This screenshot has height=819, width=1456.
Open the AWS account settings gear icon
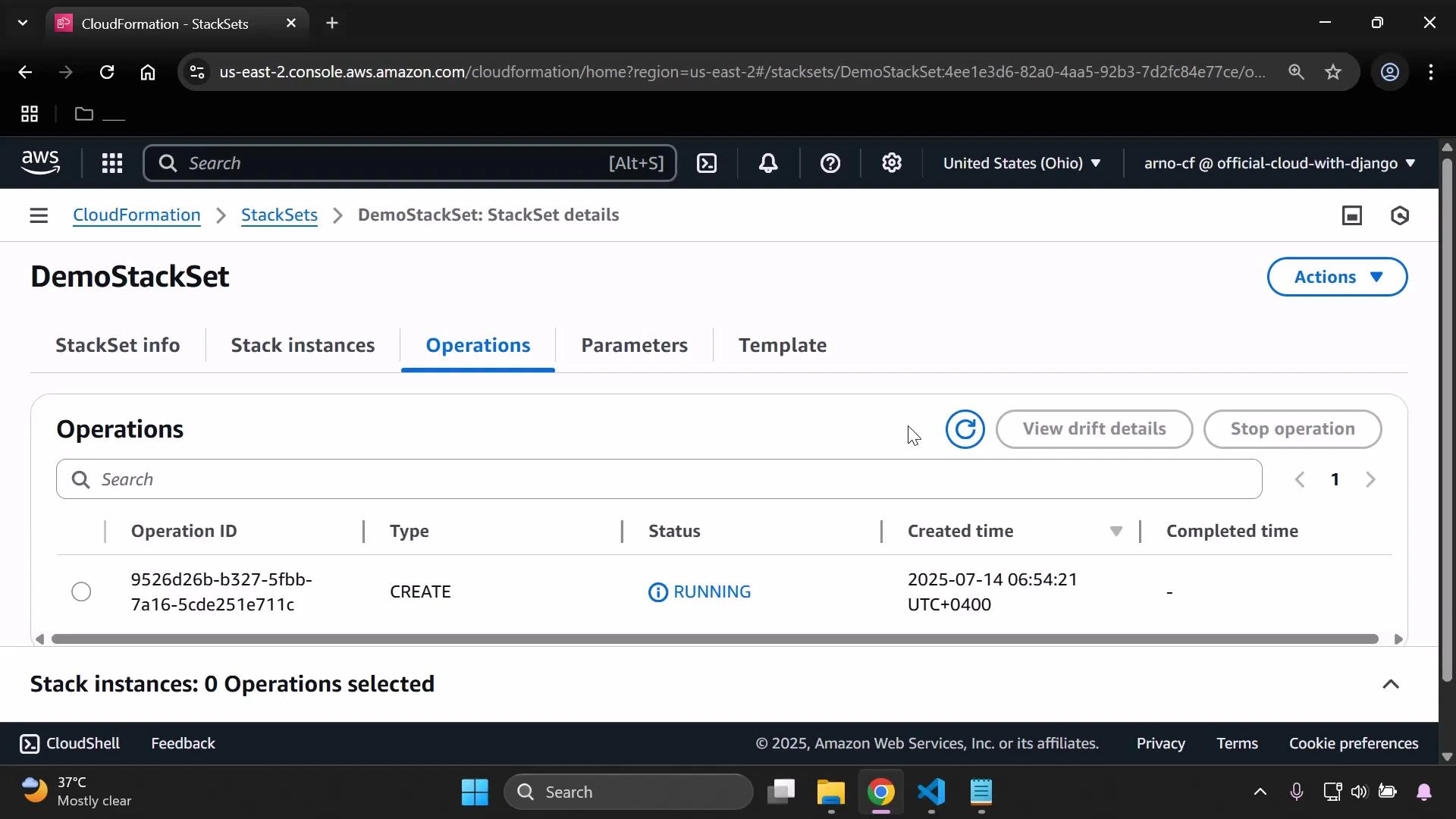pyautogui.click(x=892, y=163)
